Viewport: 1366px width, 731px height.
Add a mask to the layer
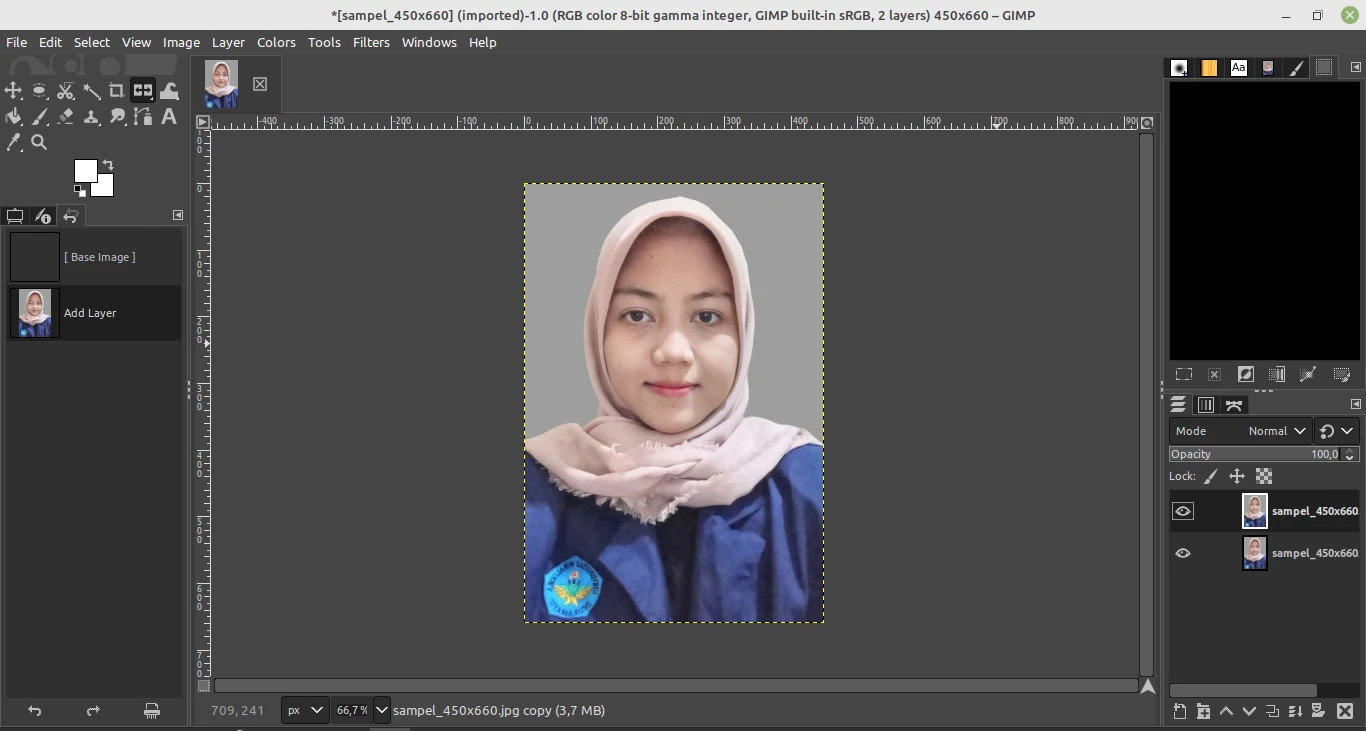1318,711
